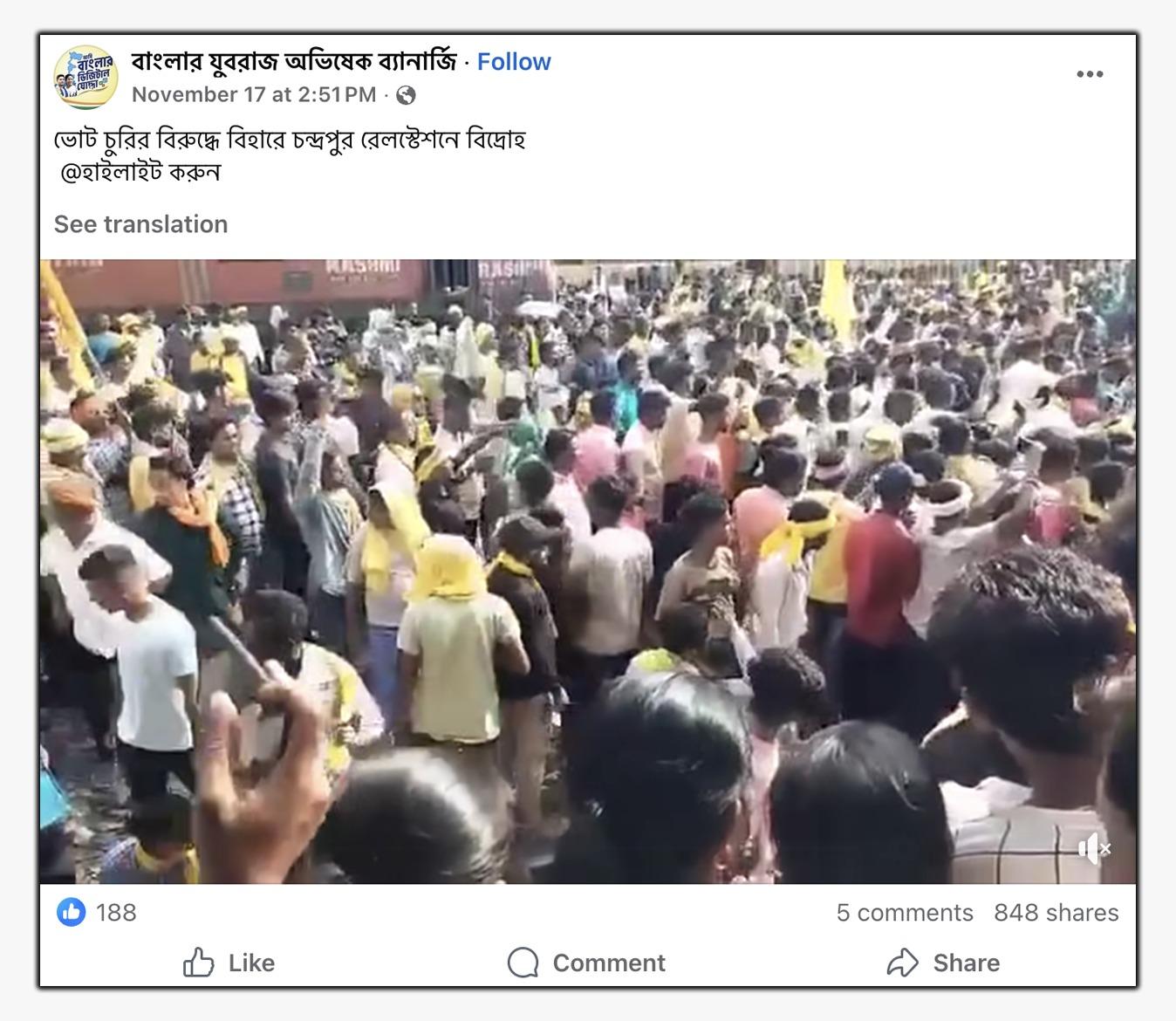Click the public globe privacy icon
The height and width of the screenshot is (1021, 1176).
[406, 95]
